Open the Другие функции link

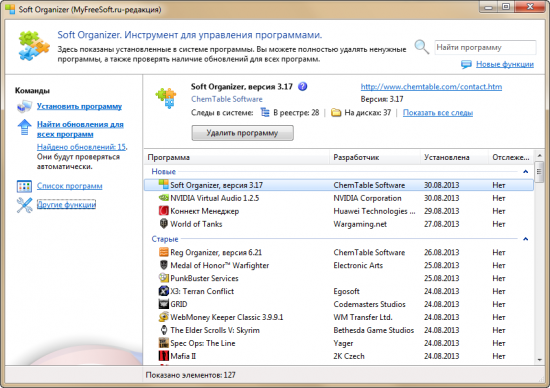coord(66,205)
